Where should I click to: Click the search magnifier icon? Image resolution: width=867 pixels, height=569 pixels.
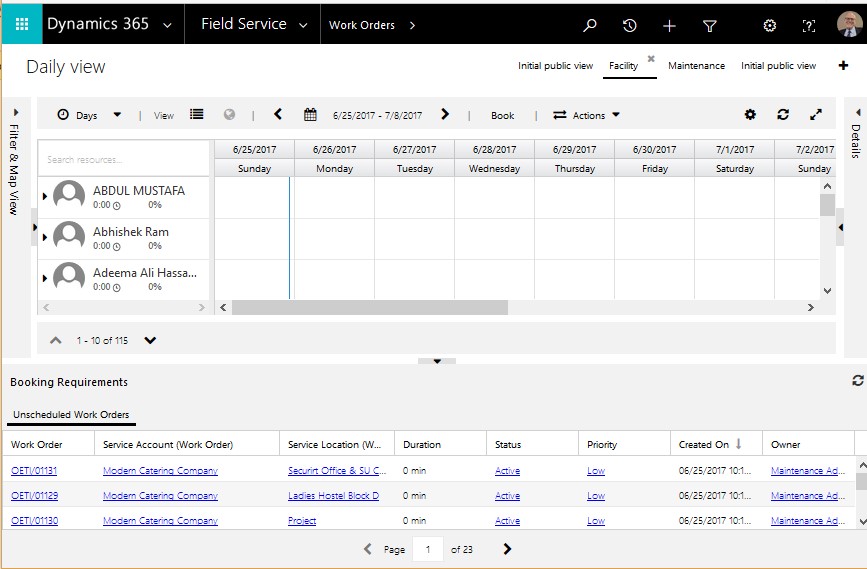pyautogui.click(x=590, y=25)
